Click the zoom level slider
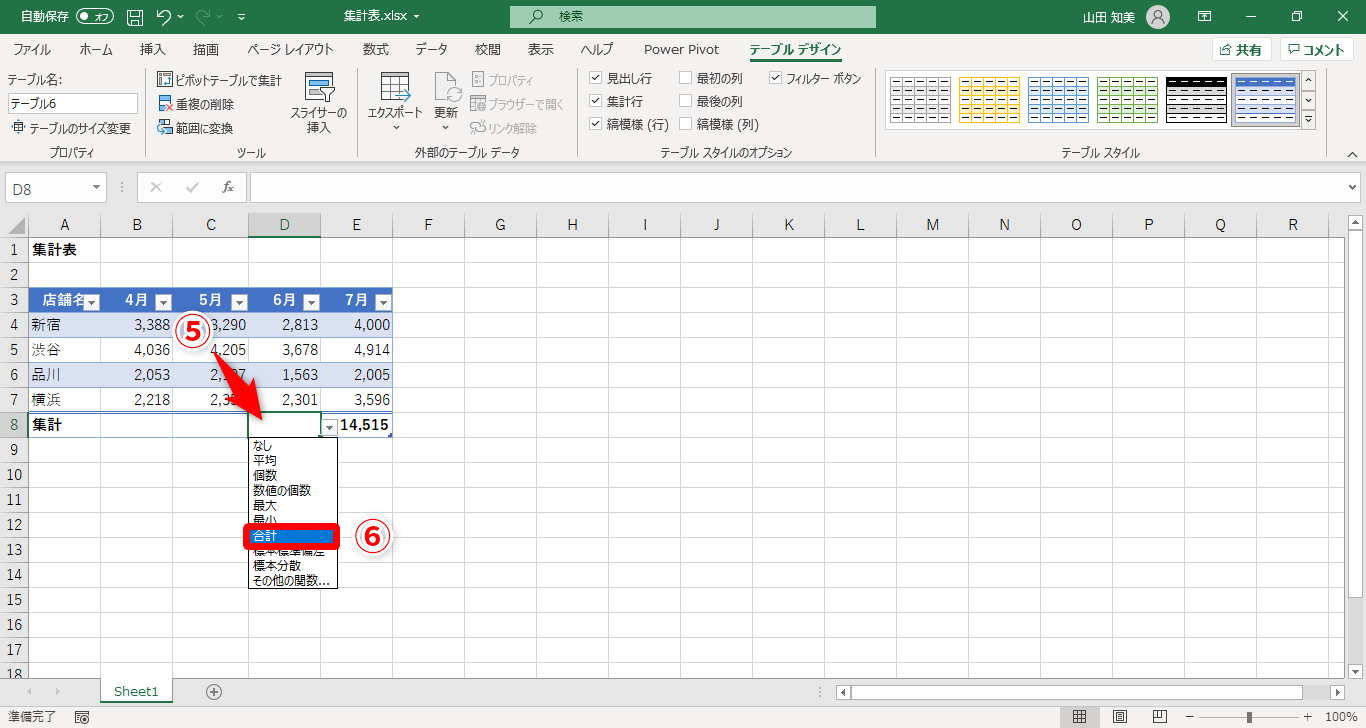 [x=1249, y=717]
